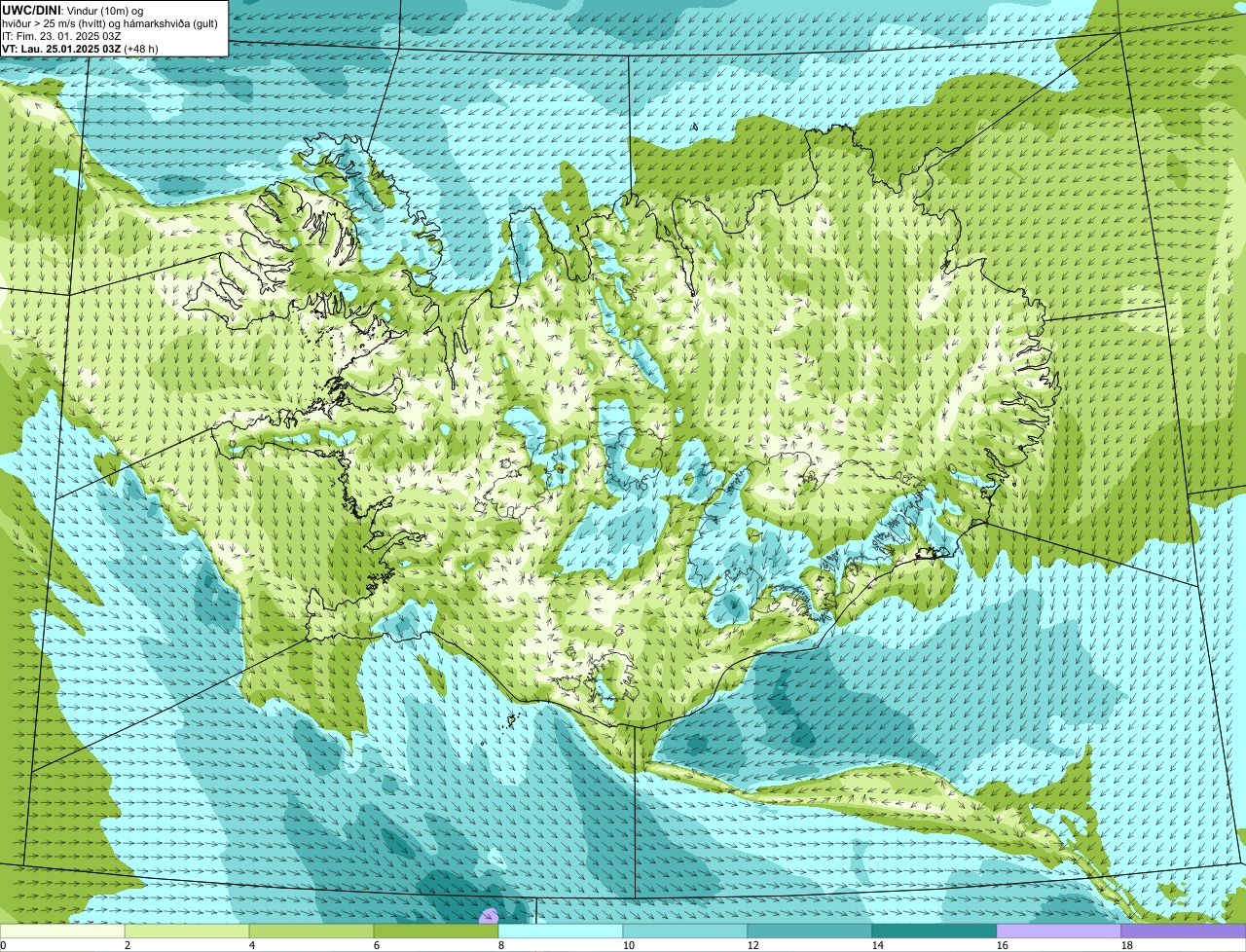Click the legend scale label '18'
Viewport: 1246px width, 952px height.
coord(1127,945)
